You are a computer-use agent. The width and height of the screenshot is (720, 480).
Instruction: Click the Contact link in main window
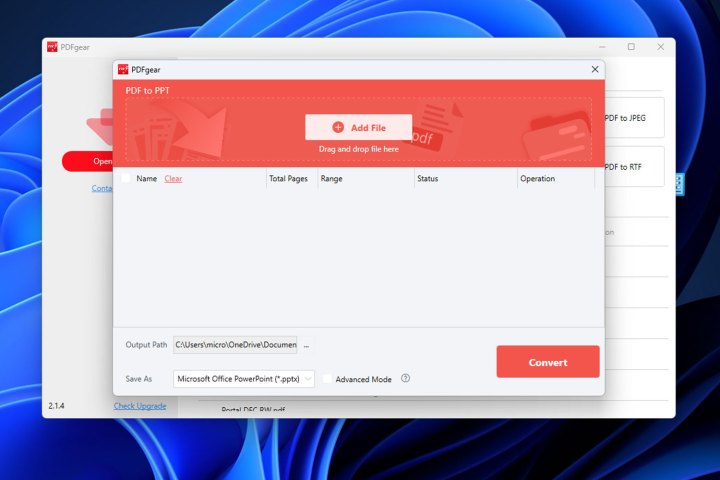pyautogui.click(x=102, y=188)
